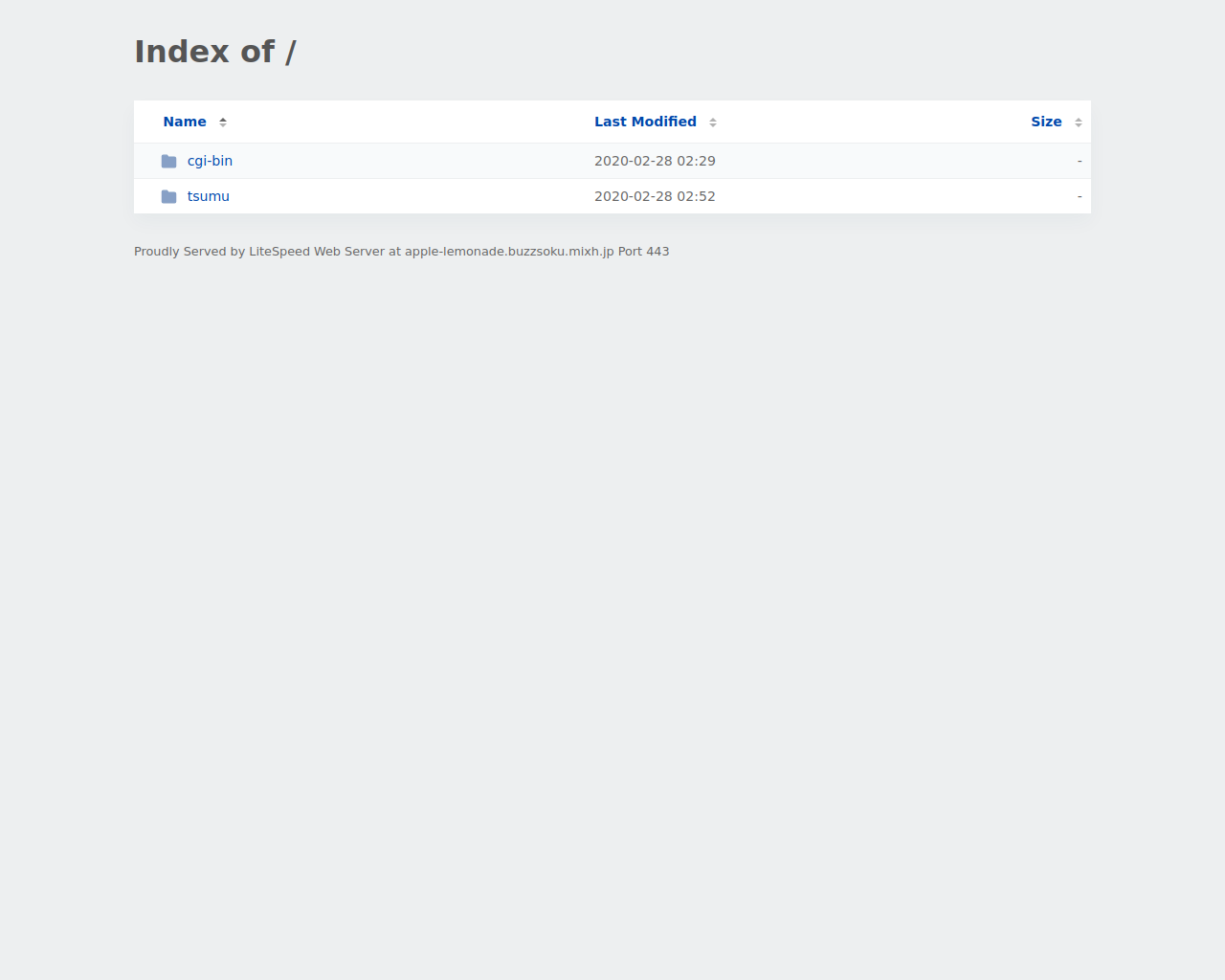Viewport: 1225px width, 980px height.
Task: Select the date 2020-02-28 02:29
Action: (x=655, y=161)
